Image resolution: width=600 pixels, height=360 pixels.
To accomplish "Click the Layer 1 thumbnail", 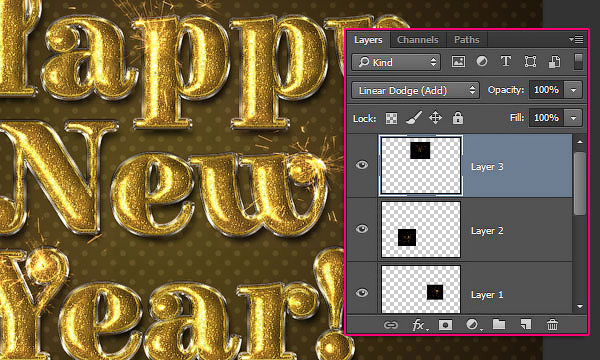I will click(x=421, y=289).
